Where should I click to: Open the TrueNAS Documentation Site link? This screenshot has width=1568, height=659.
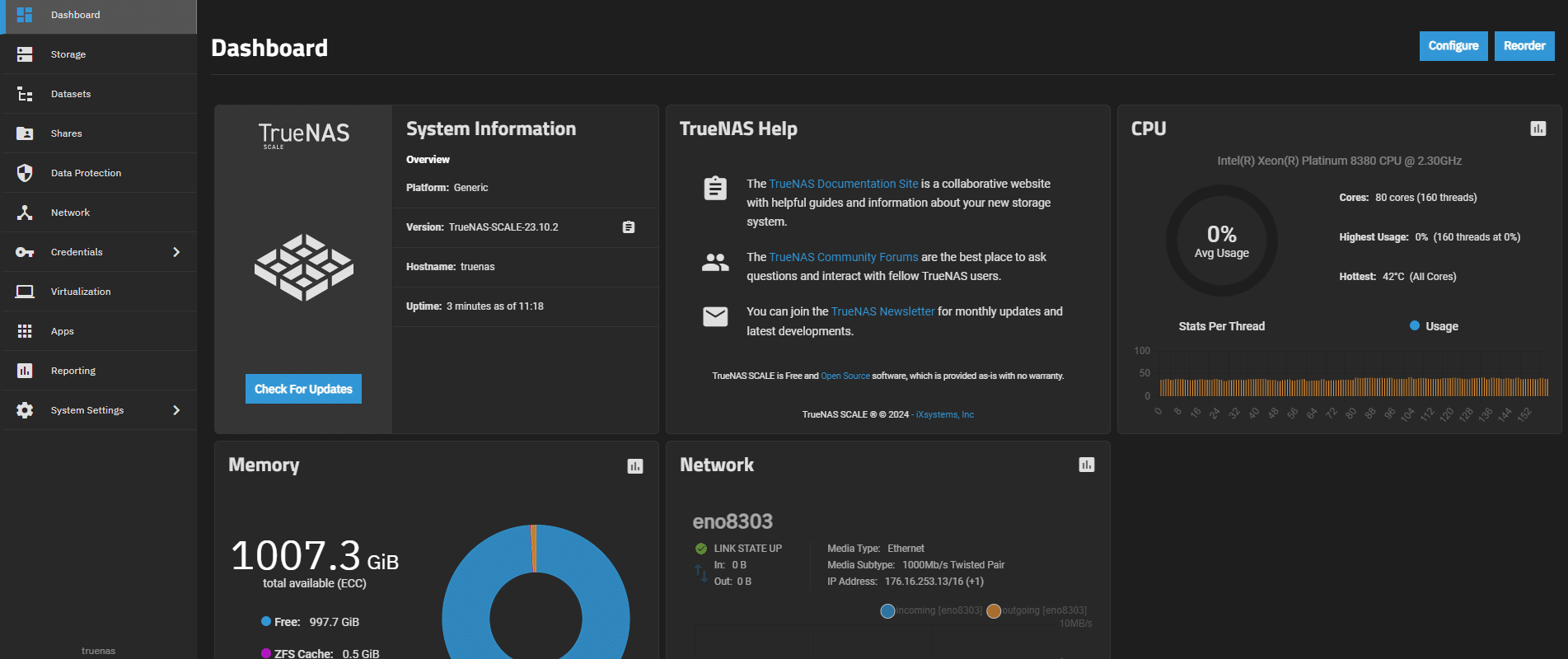[844, 184]
